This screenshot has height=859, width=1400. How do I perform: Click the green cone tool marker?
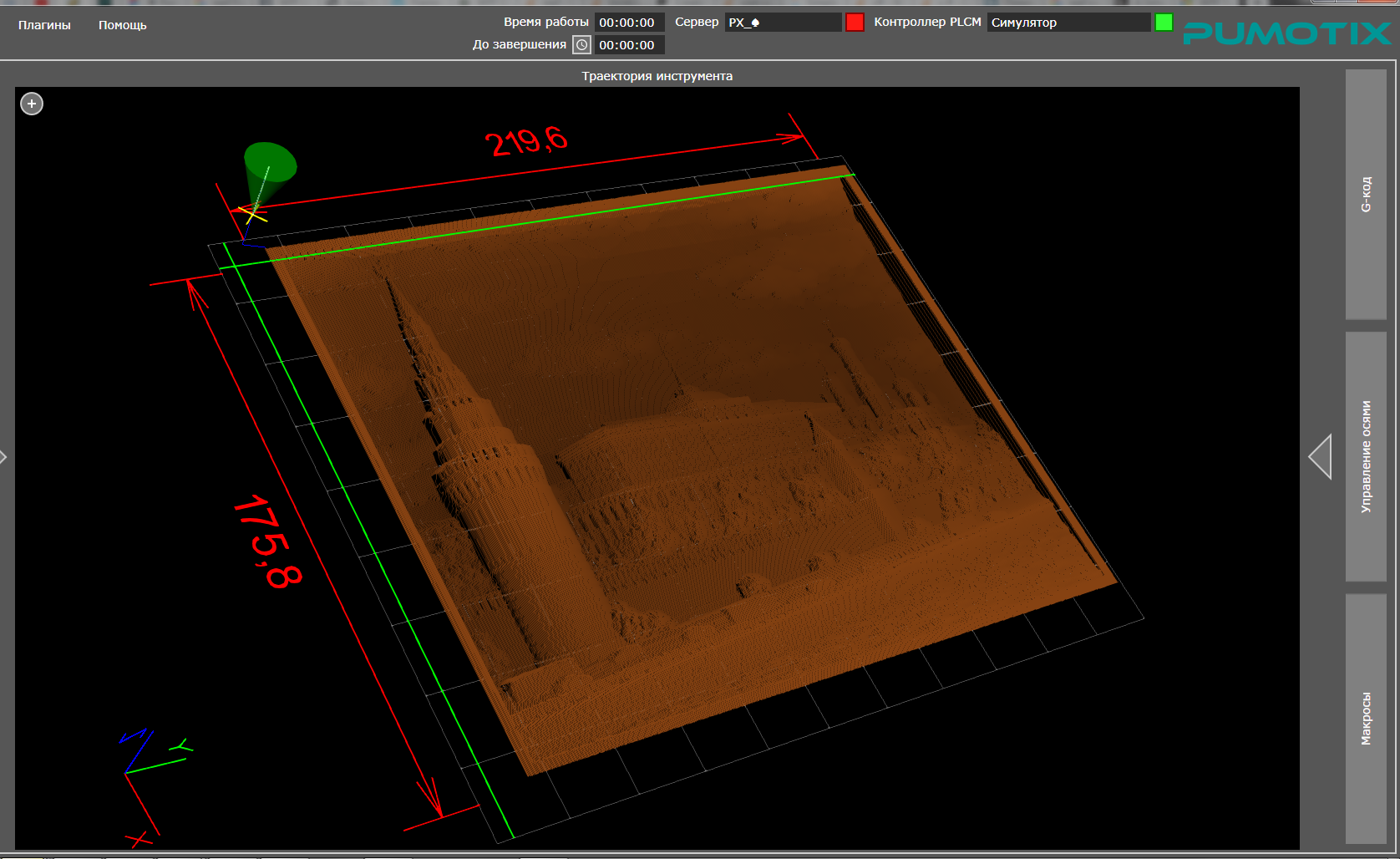coord(269,164)
